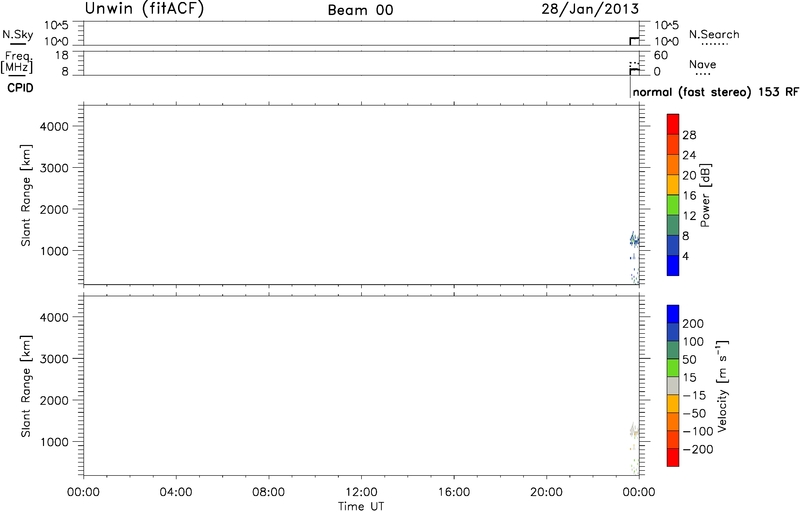The width and height of the screenshot is (800, 512).
Task: Click the 'N.Sky' legend label
Action: [18, 35]
